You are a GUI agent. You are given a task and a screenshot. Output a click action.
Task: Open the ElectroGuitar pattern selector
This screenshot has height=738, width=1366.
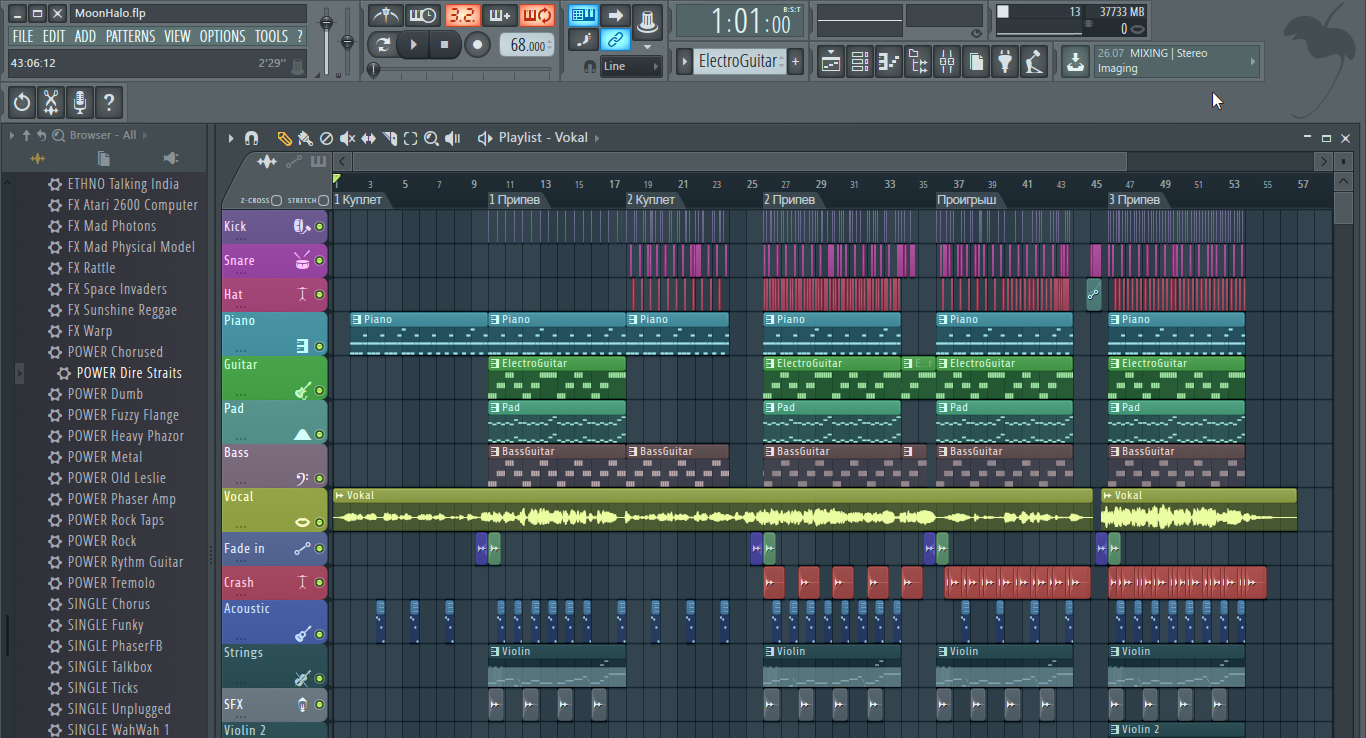click(x=737, y=61)
